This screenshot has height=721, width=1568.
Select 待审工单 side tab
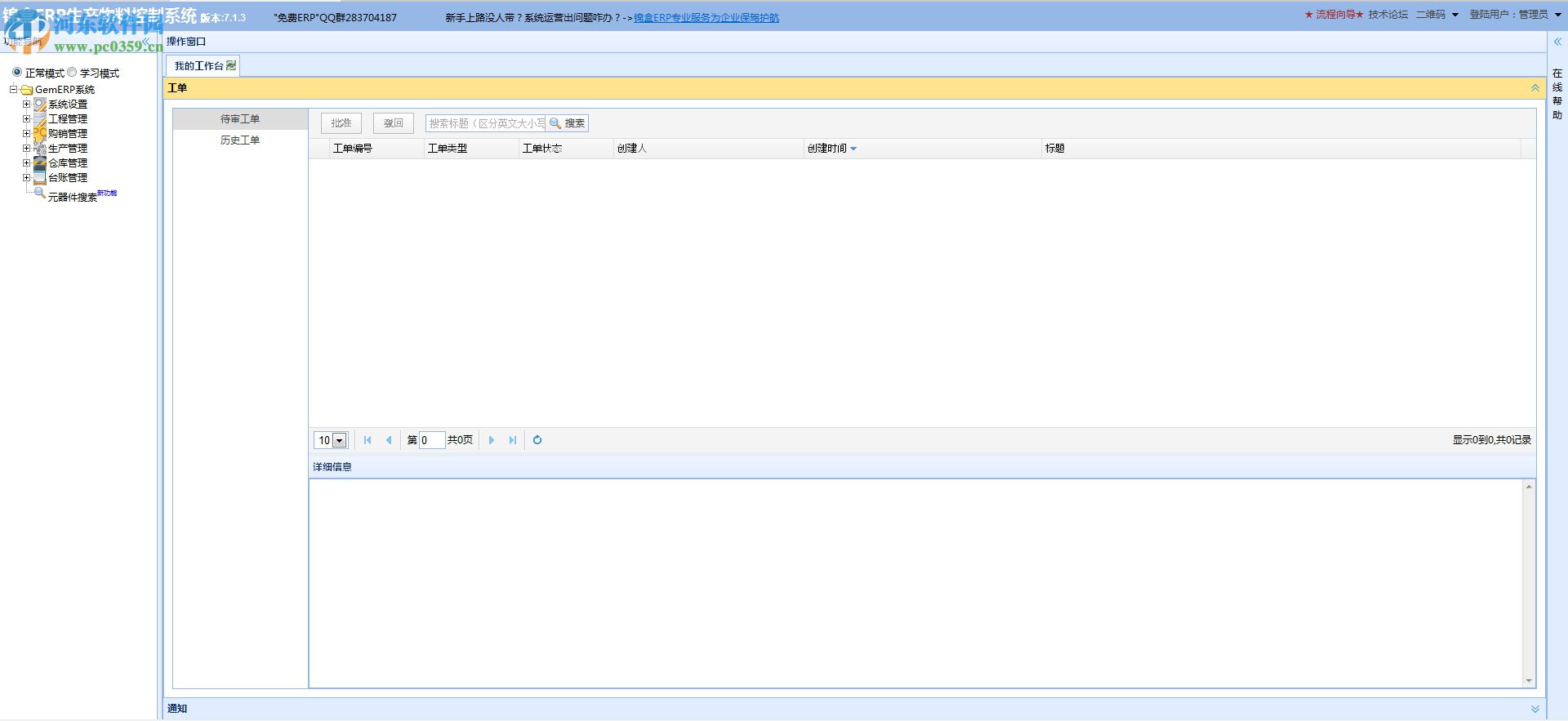tap(240, 119)
